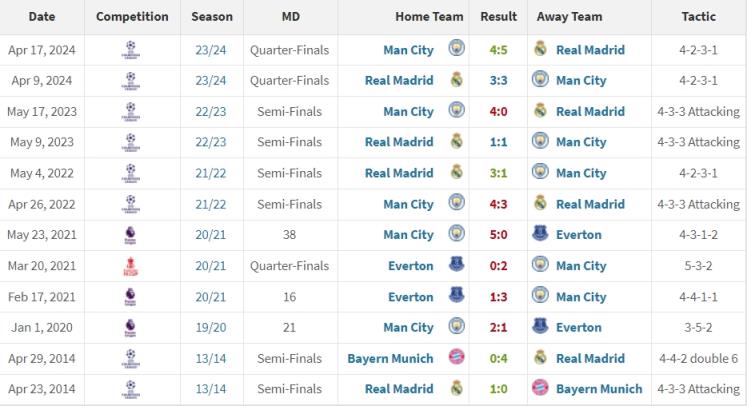
Task: Open the 13/14 season link for Apr 29, 2014
Action: (211, 358)
